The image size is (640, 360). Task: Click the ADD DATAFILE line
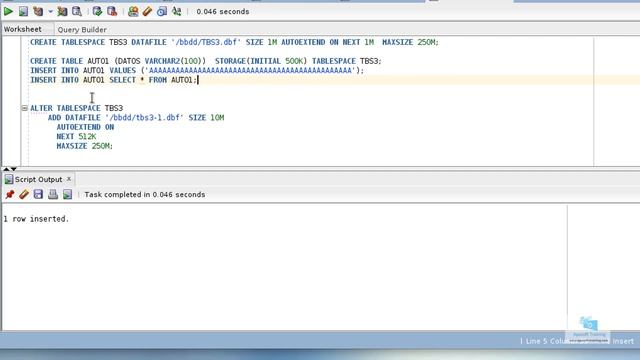(x=136, y=118)
